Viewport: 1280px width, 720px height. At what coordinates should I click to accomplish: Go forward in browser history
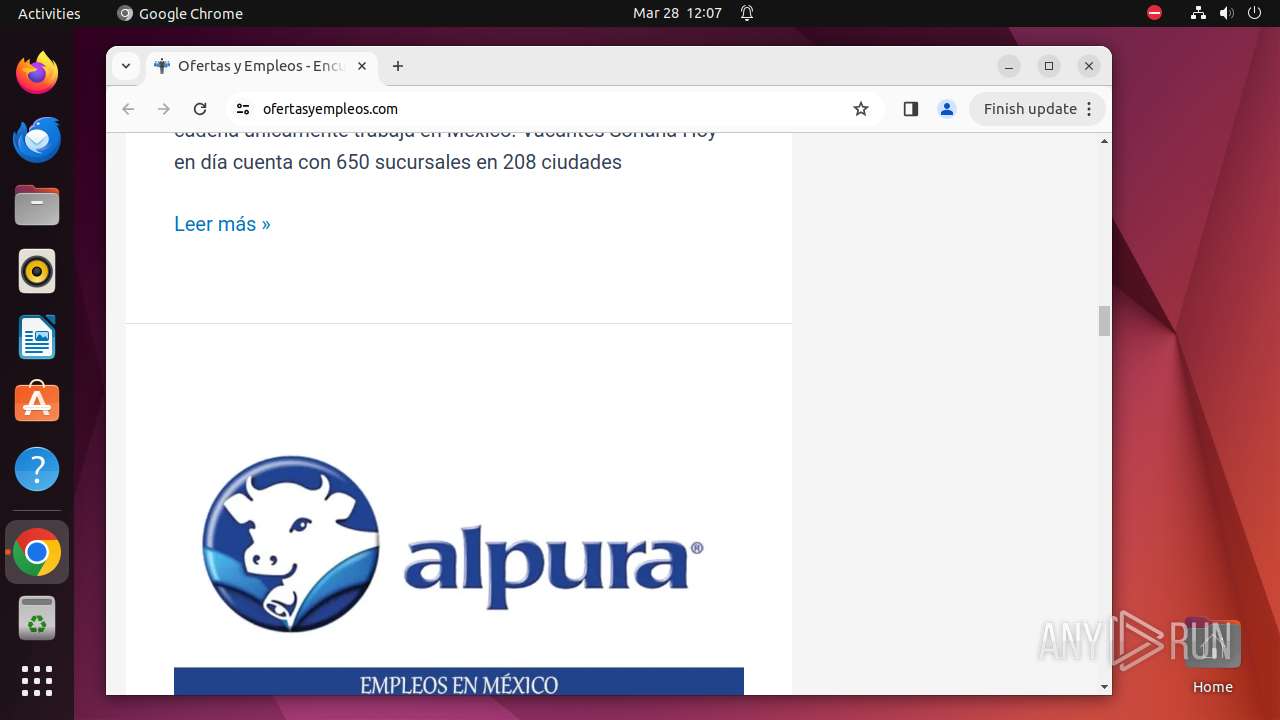[164, 109]
